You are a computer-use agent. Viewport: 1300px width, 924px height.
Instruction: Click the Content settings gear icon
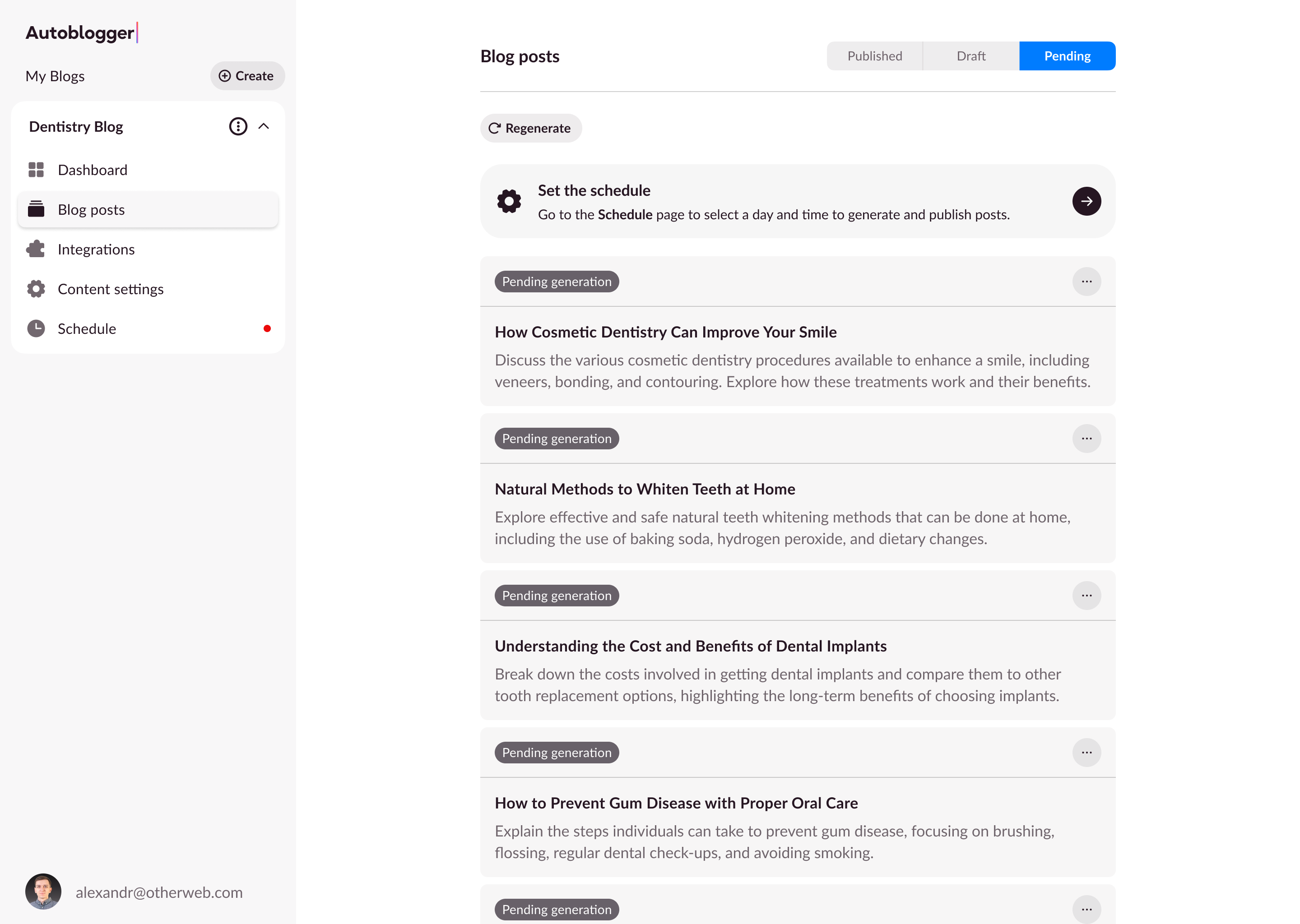(36, 289)
